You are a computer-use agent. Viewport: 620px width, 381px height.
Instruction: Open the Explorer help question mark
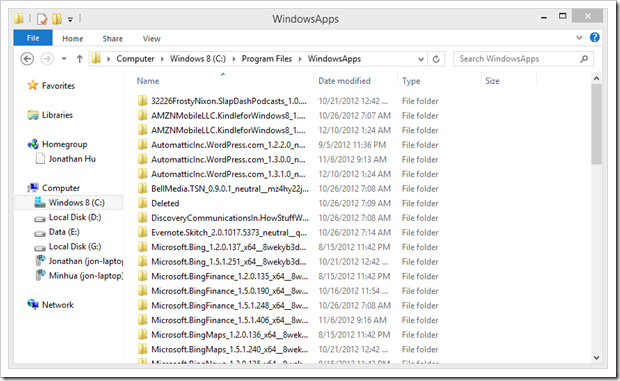click(x=594, y=38)
